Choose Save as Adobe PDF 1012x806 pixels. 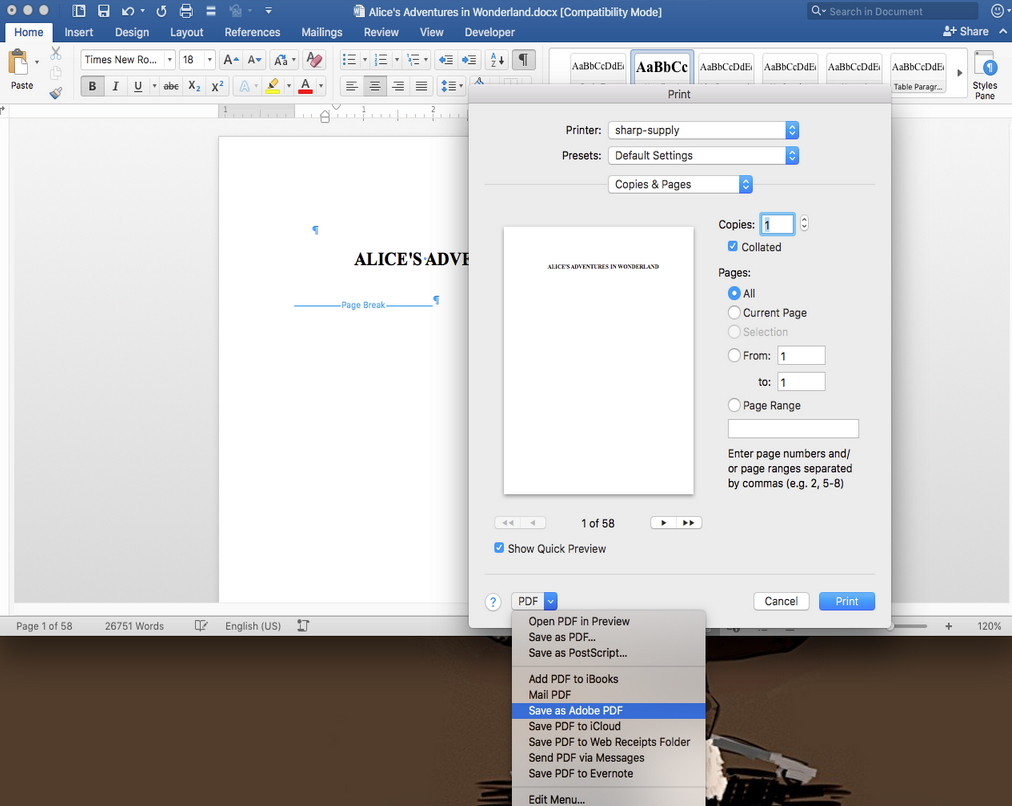pos(609,710)
